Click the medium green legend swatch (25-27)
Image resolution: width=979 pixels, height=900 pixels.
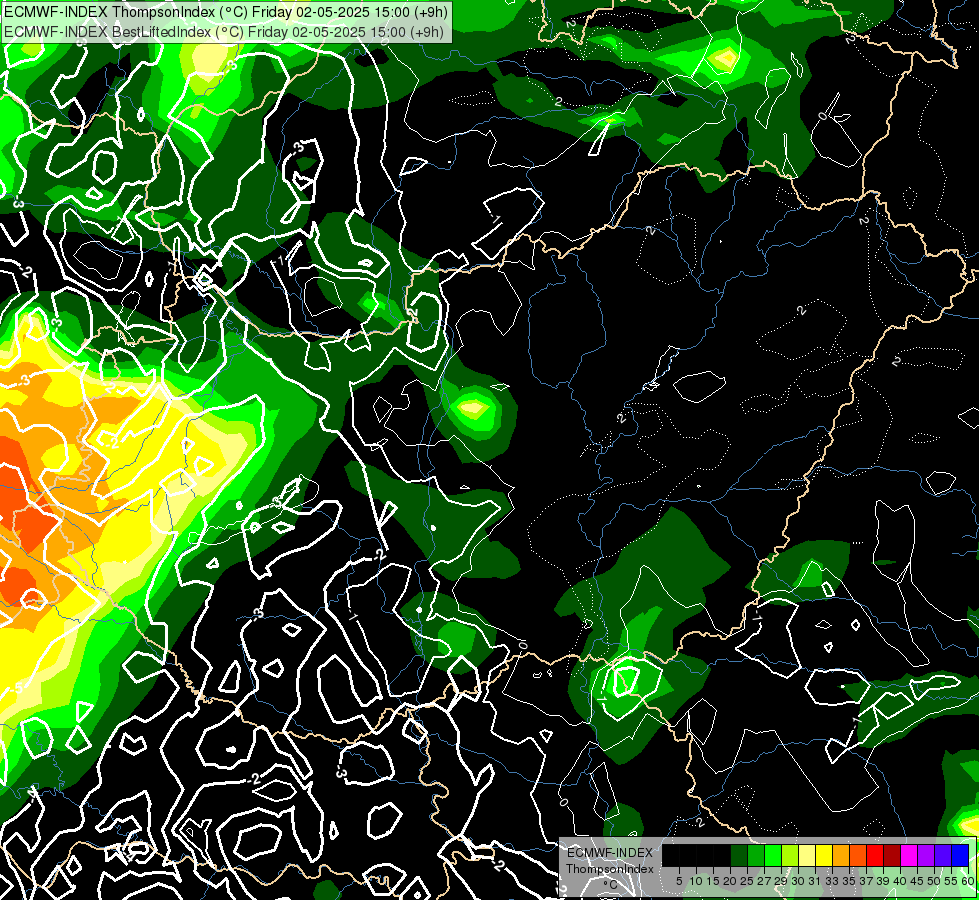click(x=756, y=855)
